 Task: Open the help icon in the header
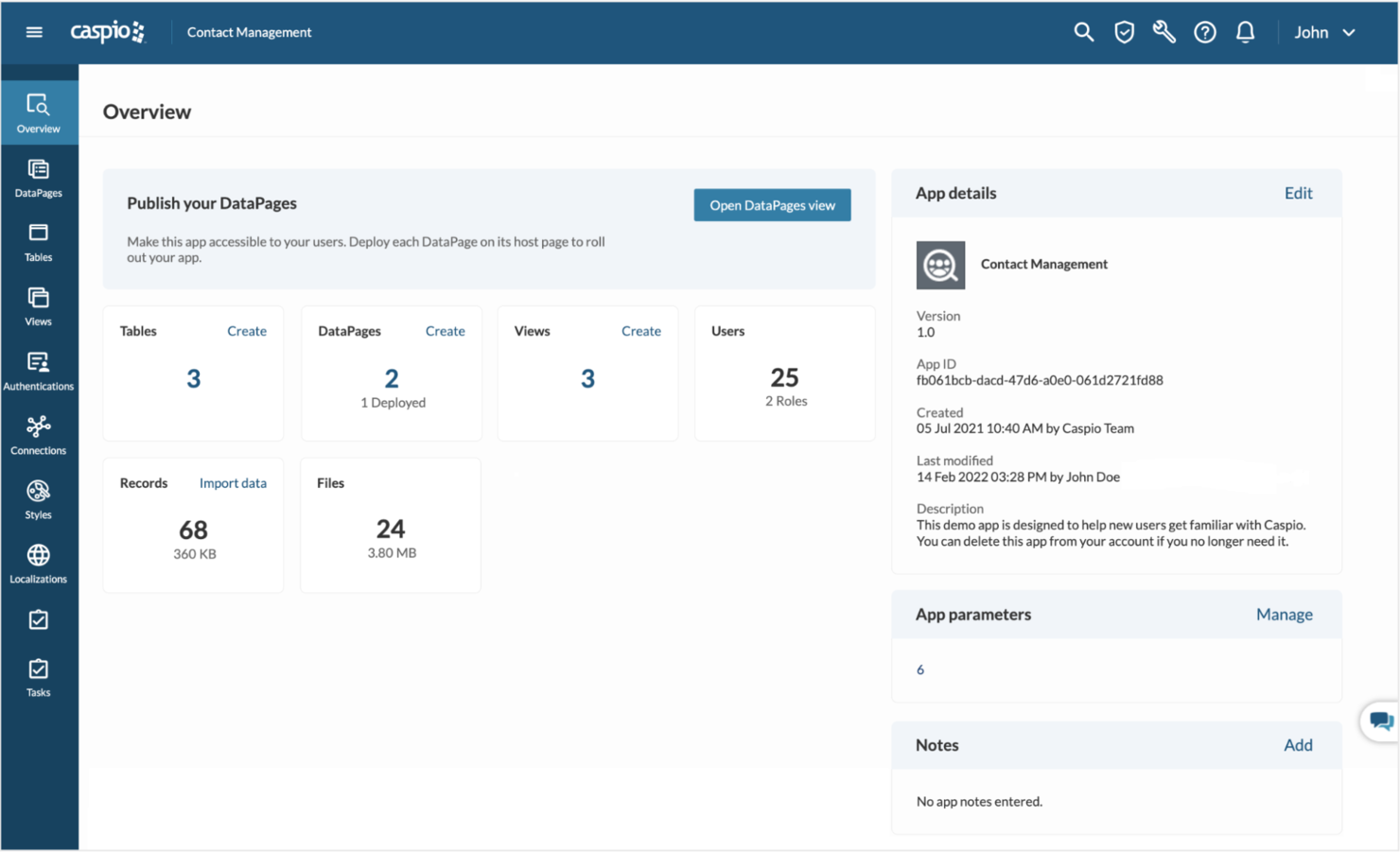pyautogui.click(x=1205, y=31)
